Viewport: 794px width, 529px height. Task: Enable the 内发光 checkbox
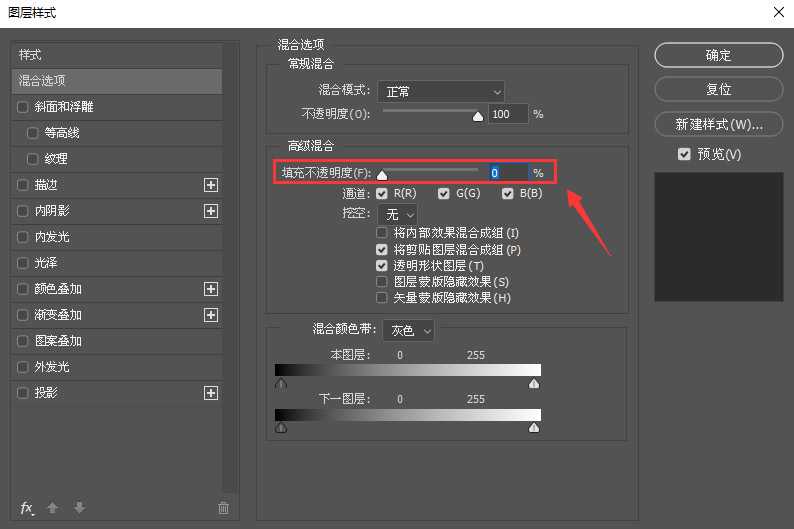(x=22, y=237)
